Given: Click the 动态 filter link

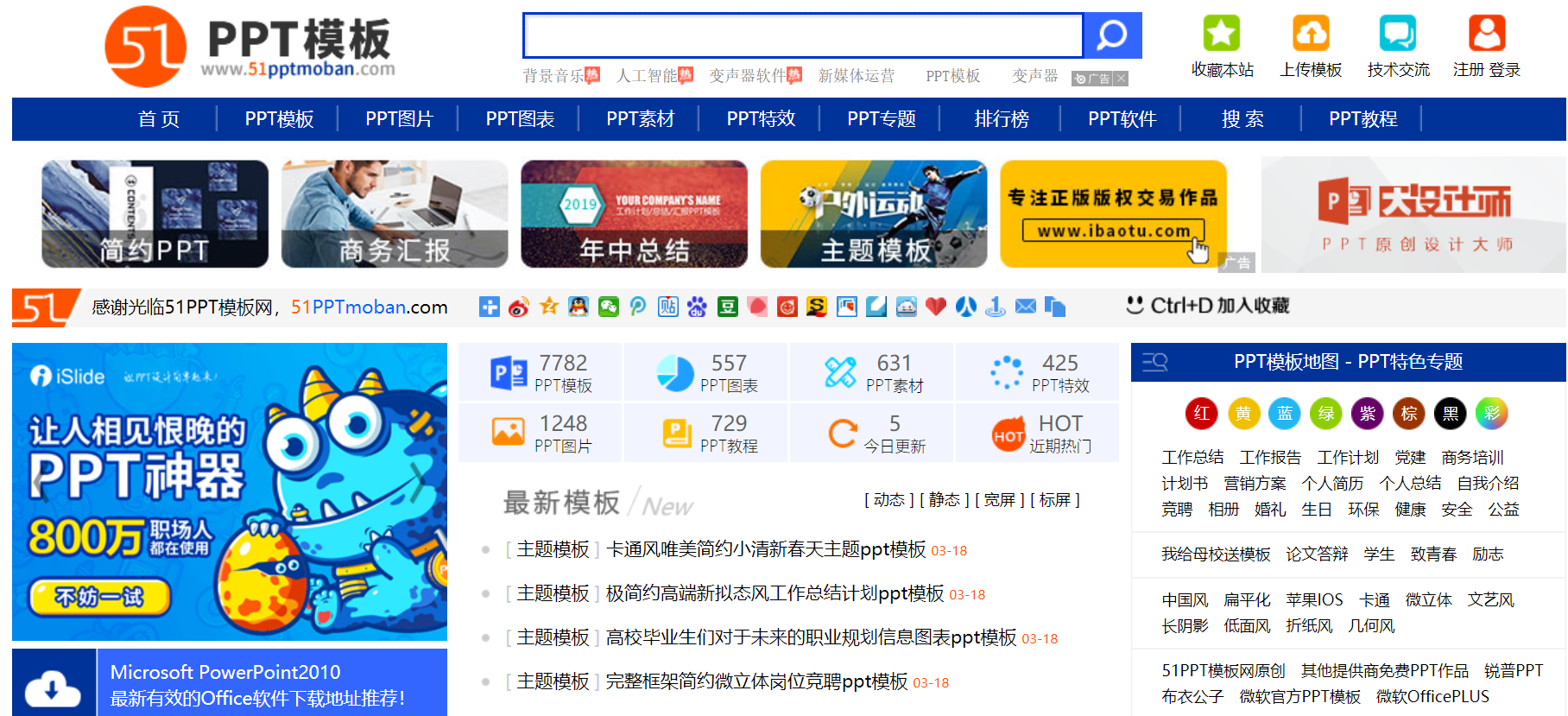Looking at the screenshot, I should coord(888,500).
